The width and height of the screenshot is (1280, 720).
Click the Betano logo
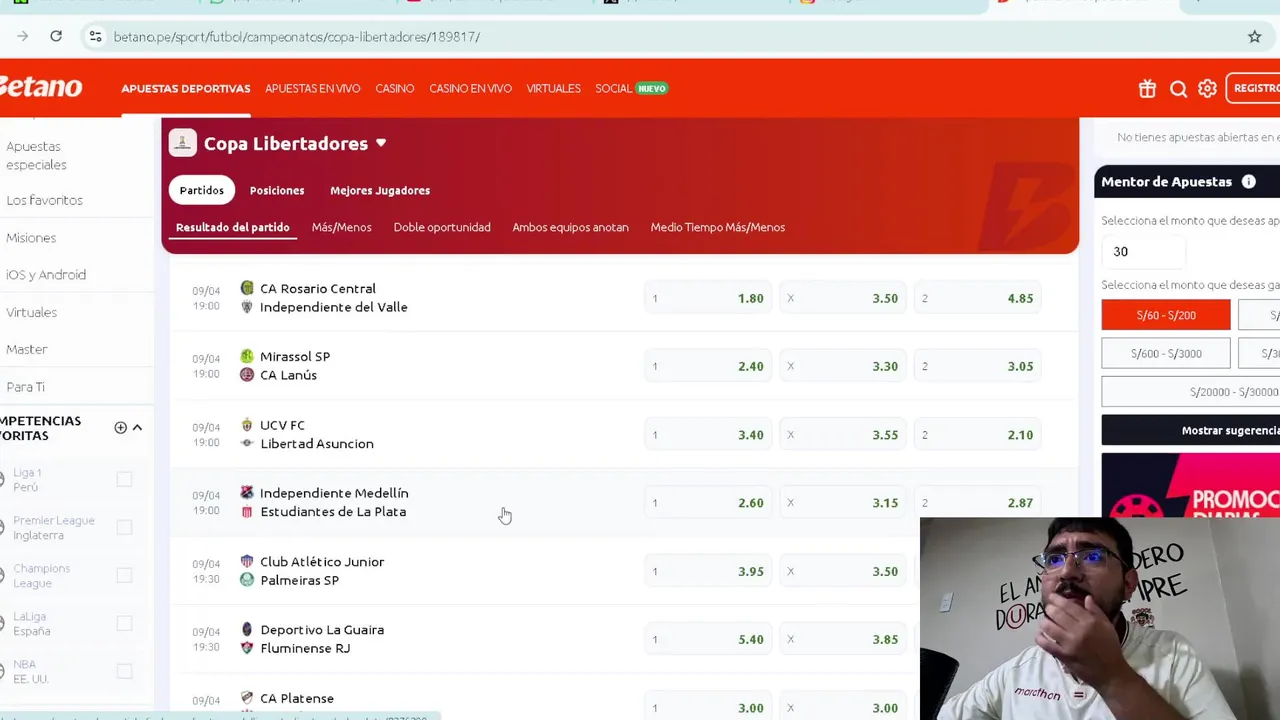pyautogui.click(x=40, y=87)
